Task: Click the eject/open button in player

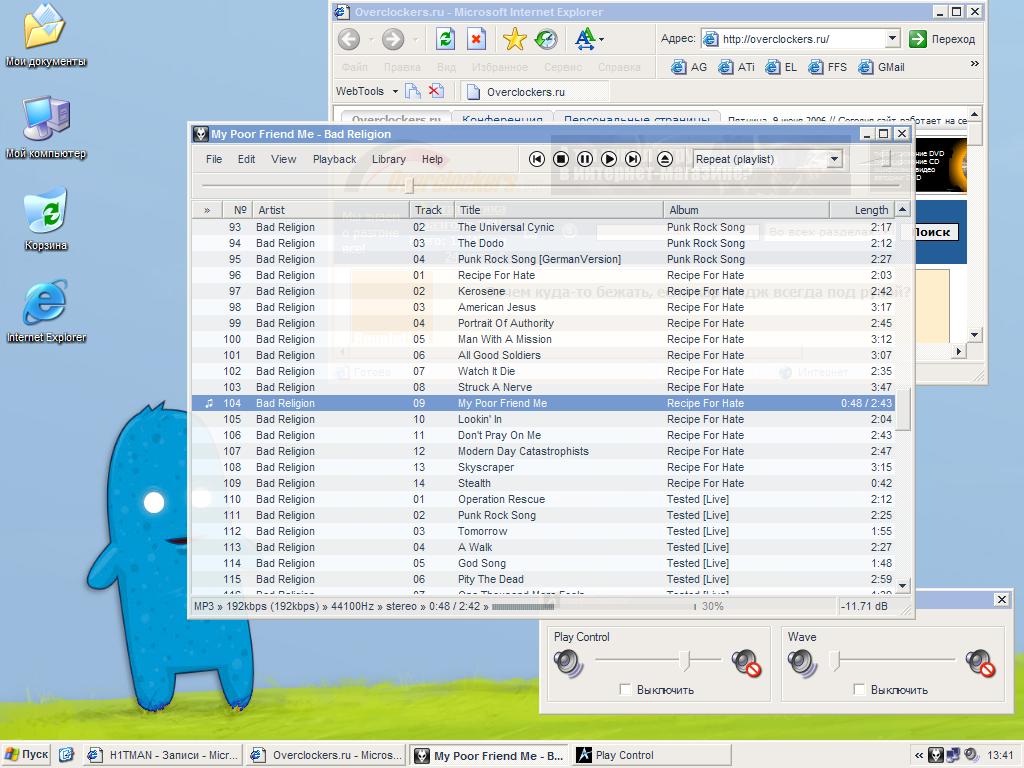Action: pyautogui.click(x=665, y=159)
